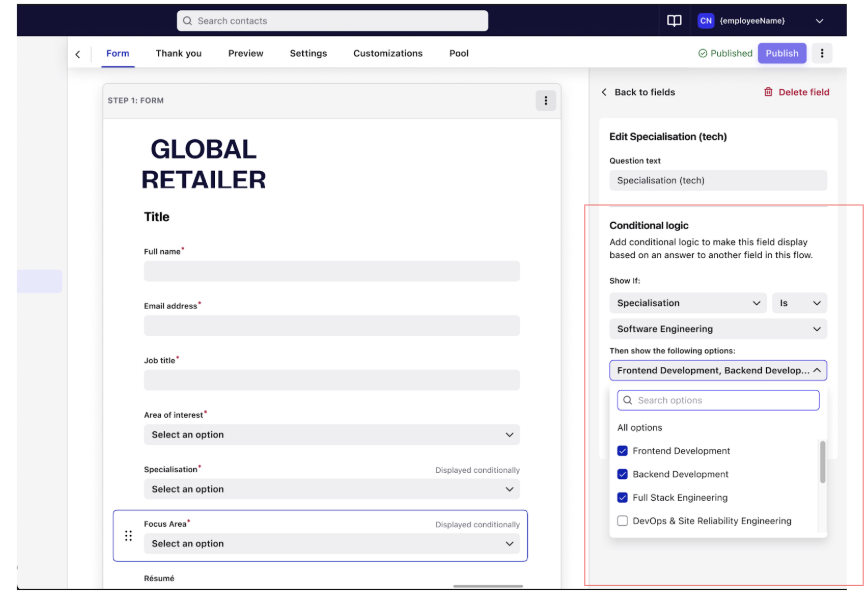This screenshot has width=868, height=595.
Task: Check DevOps & Site Reliability Engineering
Action: (622, 521)
